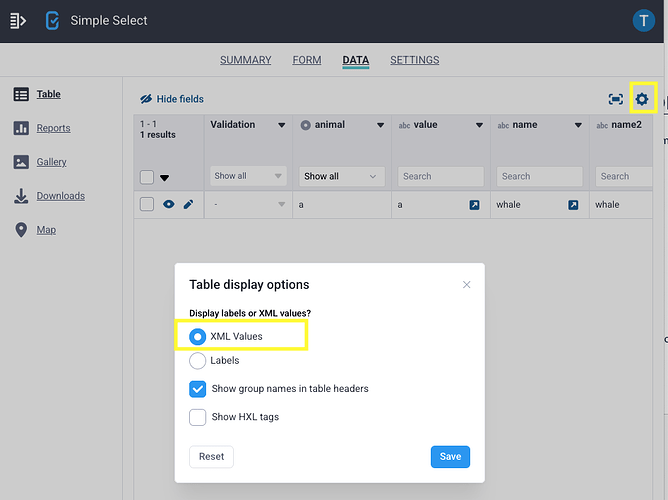Click the Gallery image icon
Image resolution: width=668 pixels, height=500 pixels.
21,162
